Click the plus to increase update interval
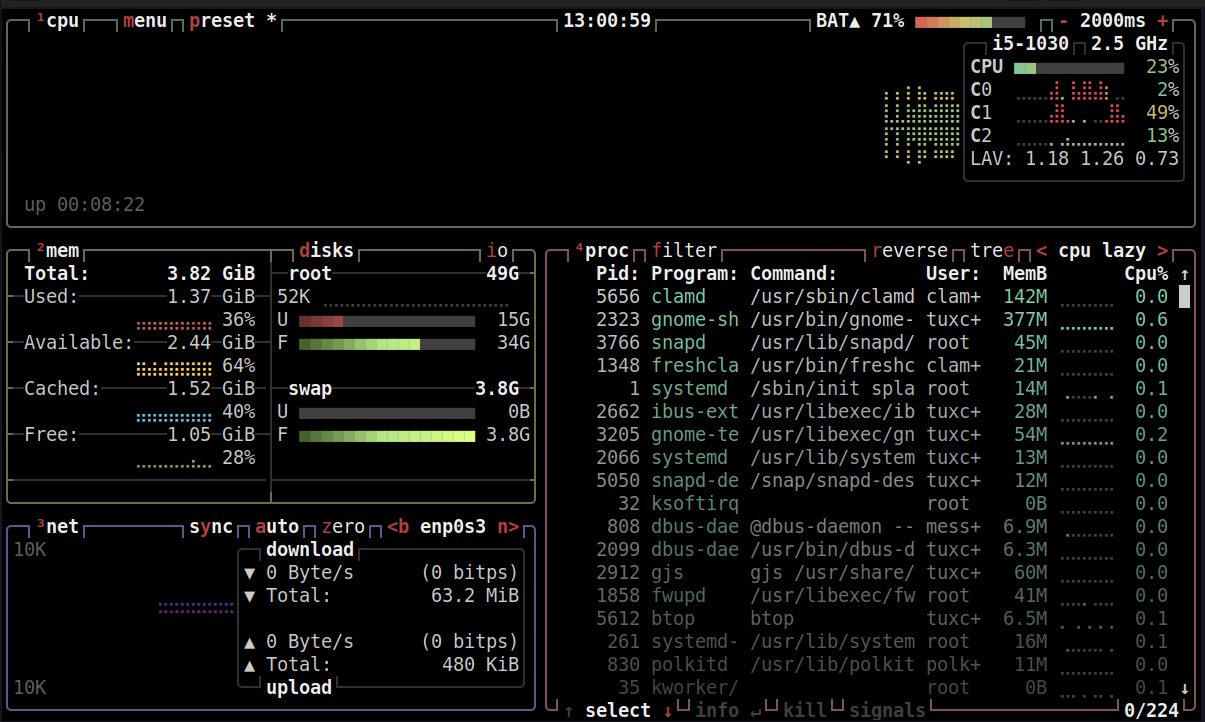Screen dimensions: 1205x722 click(1163, 21)
